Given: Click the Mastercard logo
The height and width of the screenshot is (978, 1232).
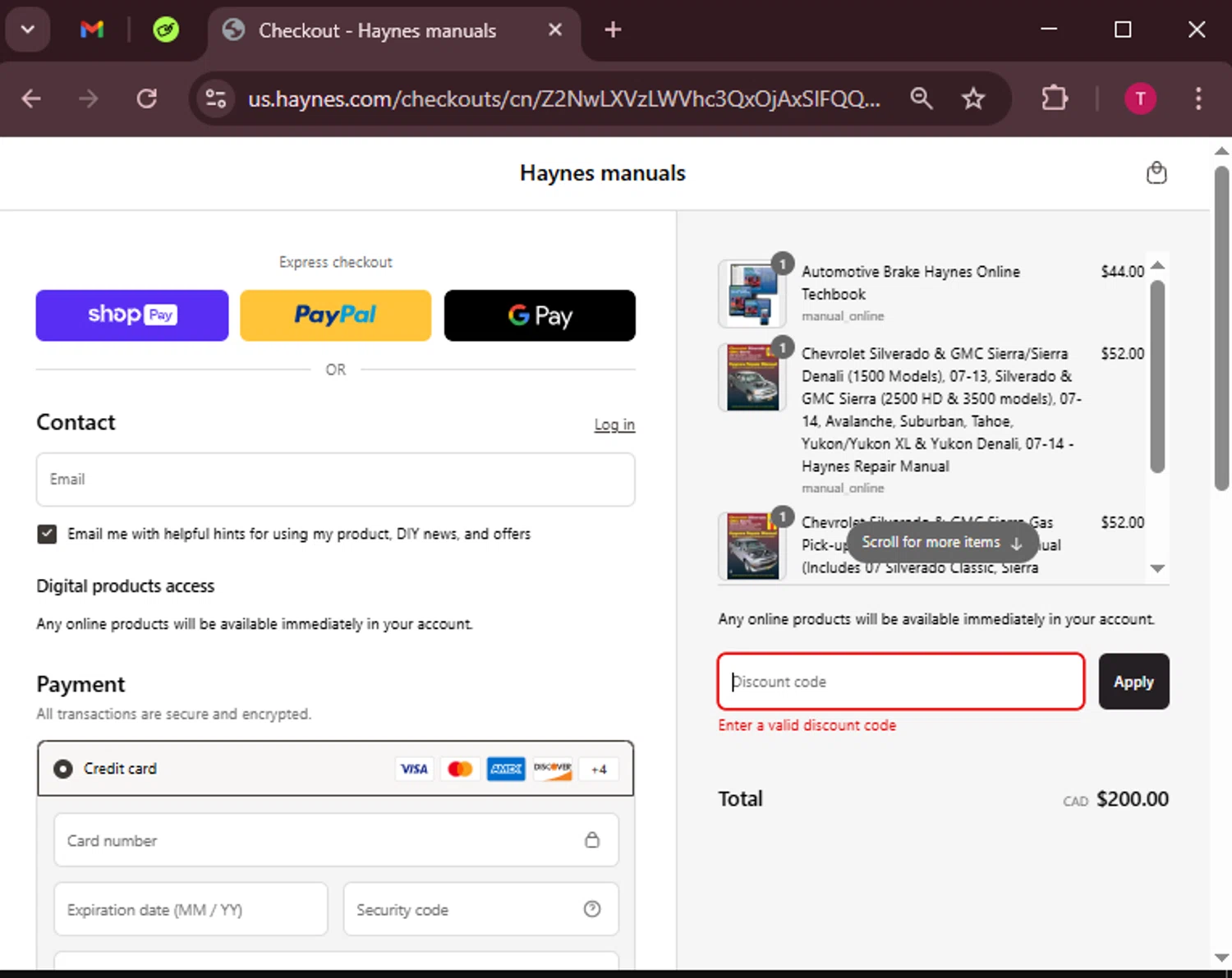Looking at the screenshot, I should 460,769.
